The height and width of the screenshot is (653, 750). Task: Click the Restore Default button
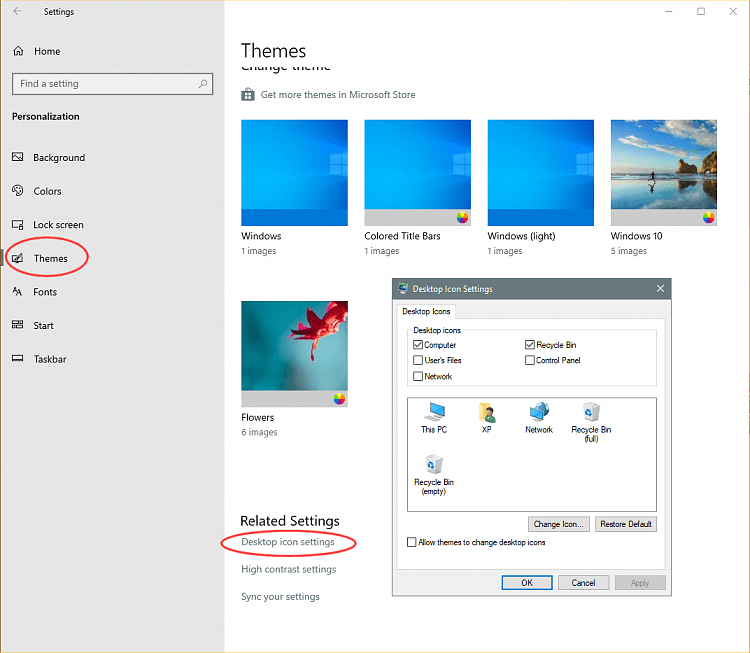tap(626, 524)
